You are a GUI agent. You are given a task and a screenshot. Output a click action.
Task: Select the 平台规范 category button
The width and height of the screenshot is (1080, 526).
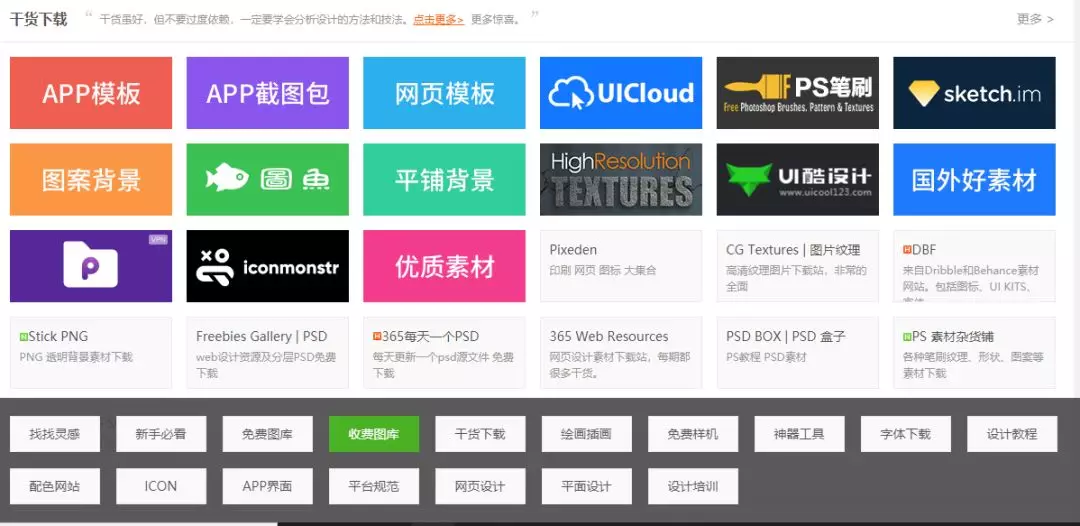tap(373, 486)
